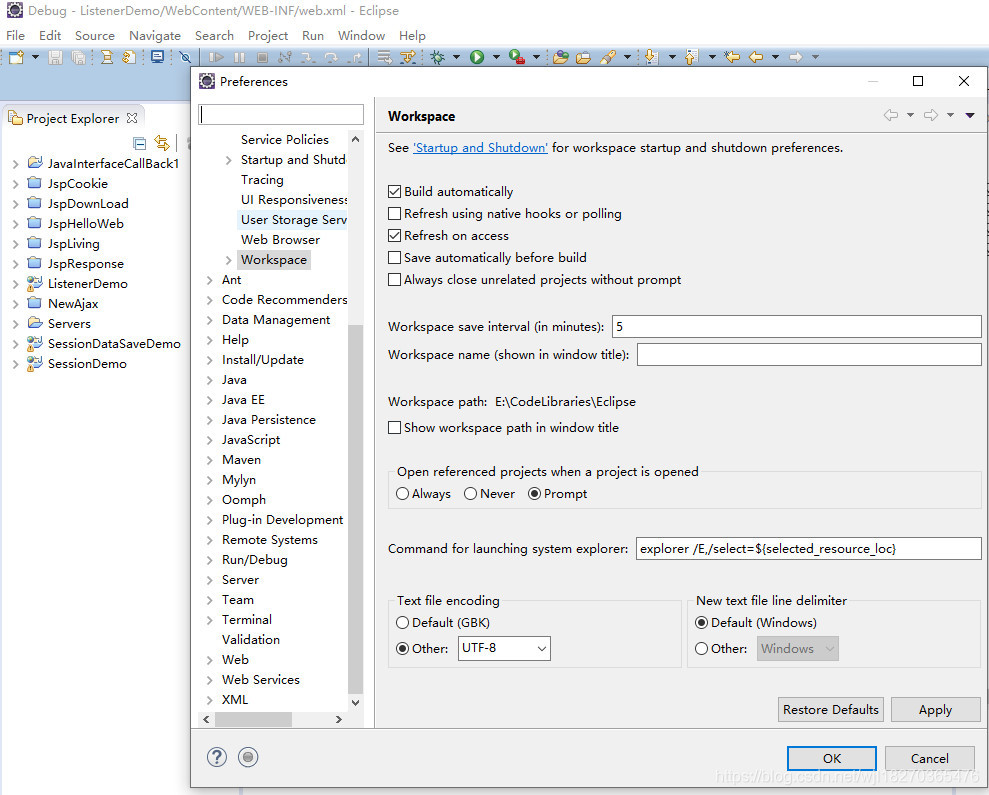Image resolution: width=989 pixels, height=795 pixels.
Task: Open the UTF-8 encoding dropdown
Action: [541, 648]
